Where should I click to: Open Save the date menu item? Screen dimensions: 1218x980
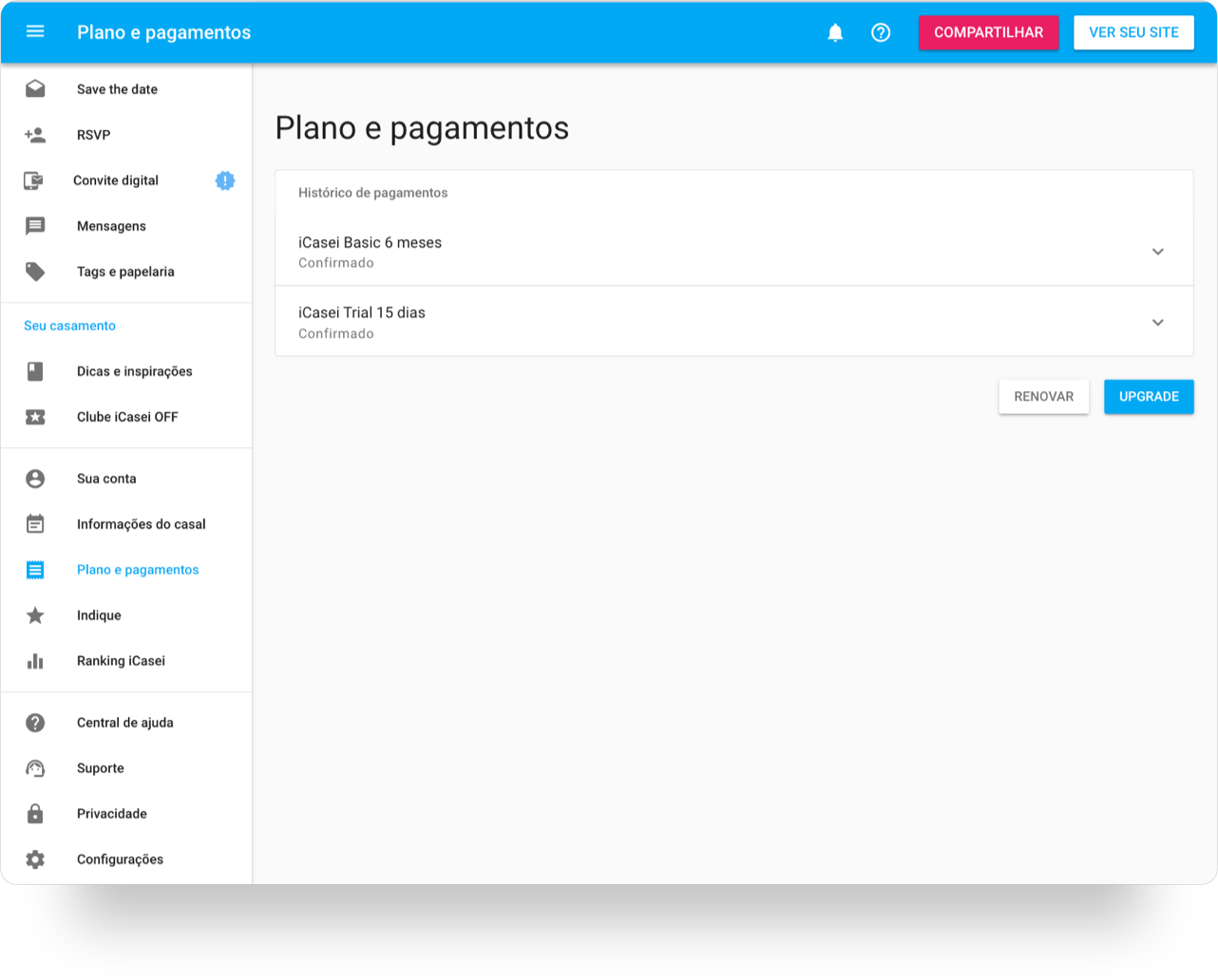[126, 89]
